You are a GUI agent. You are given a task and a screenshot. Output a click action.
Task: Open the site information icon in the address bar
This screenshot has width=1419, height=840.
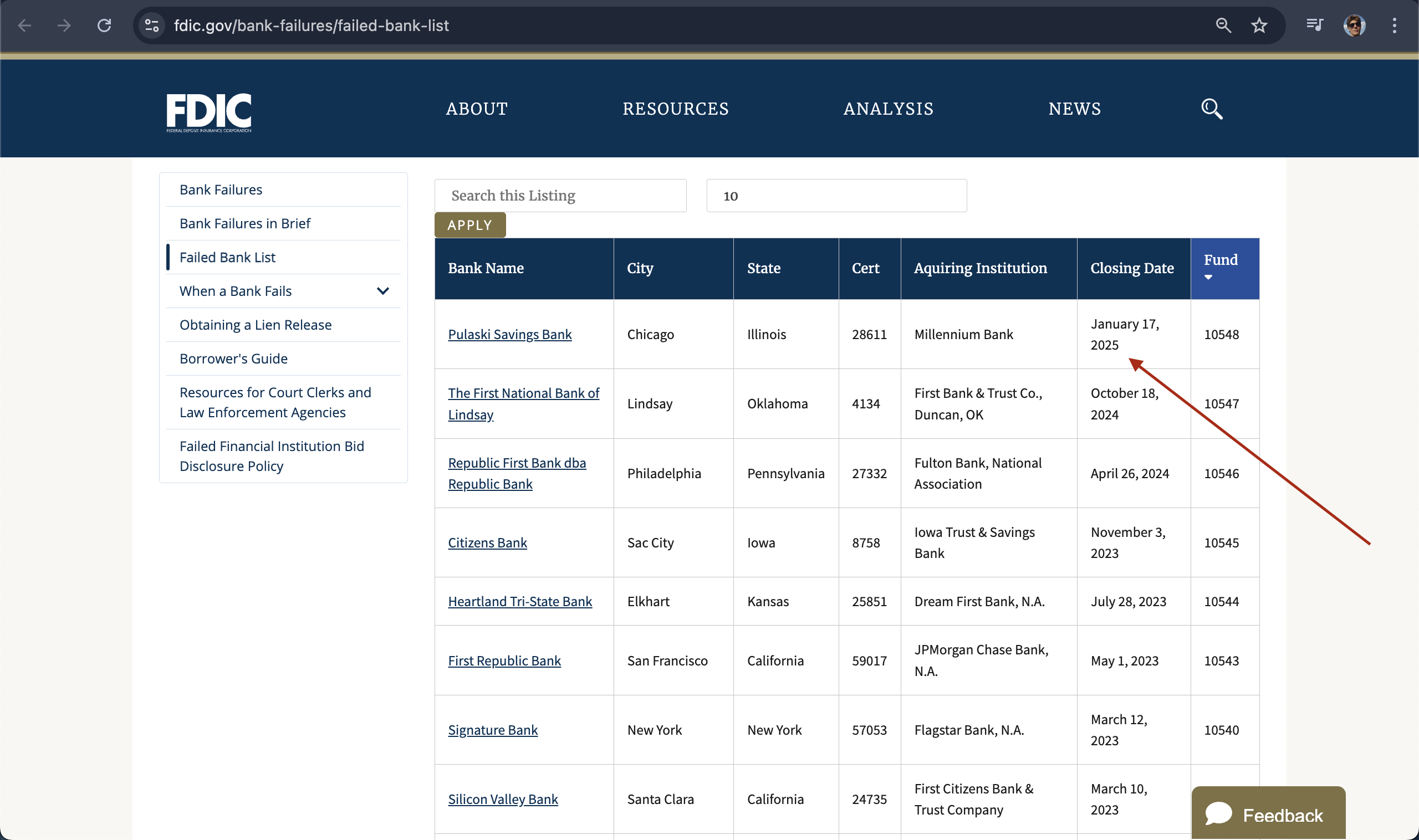(152, 25)
